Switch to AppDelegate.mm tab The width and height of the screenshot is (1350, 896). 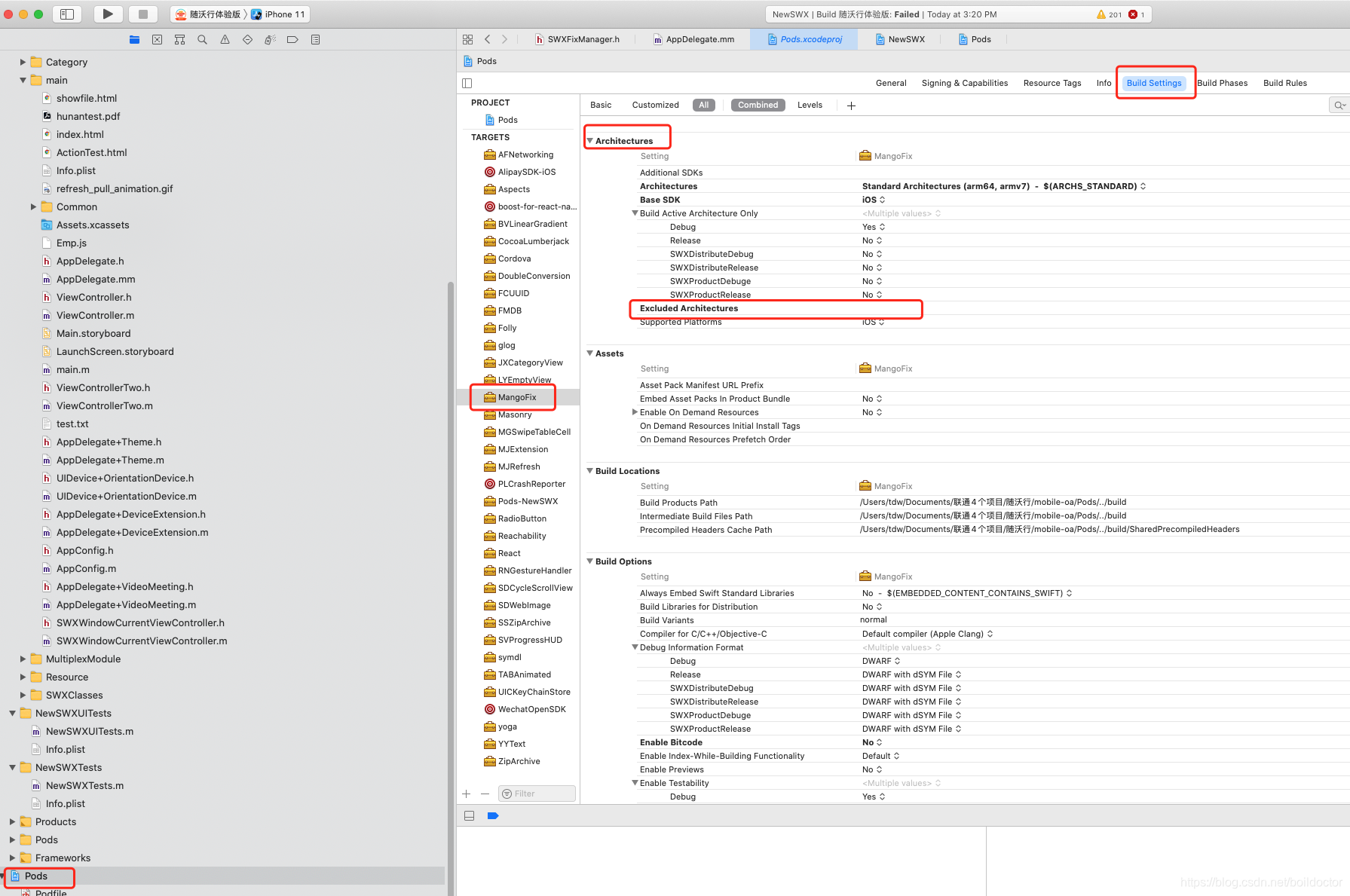click(693, 39)
